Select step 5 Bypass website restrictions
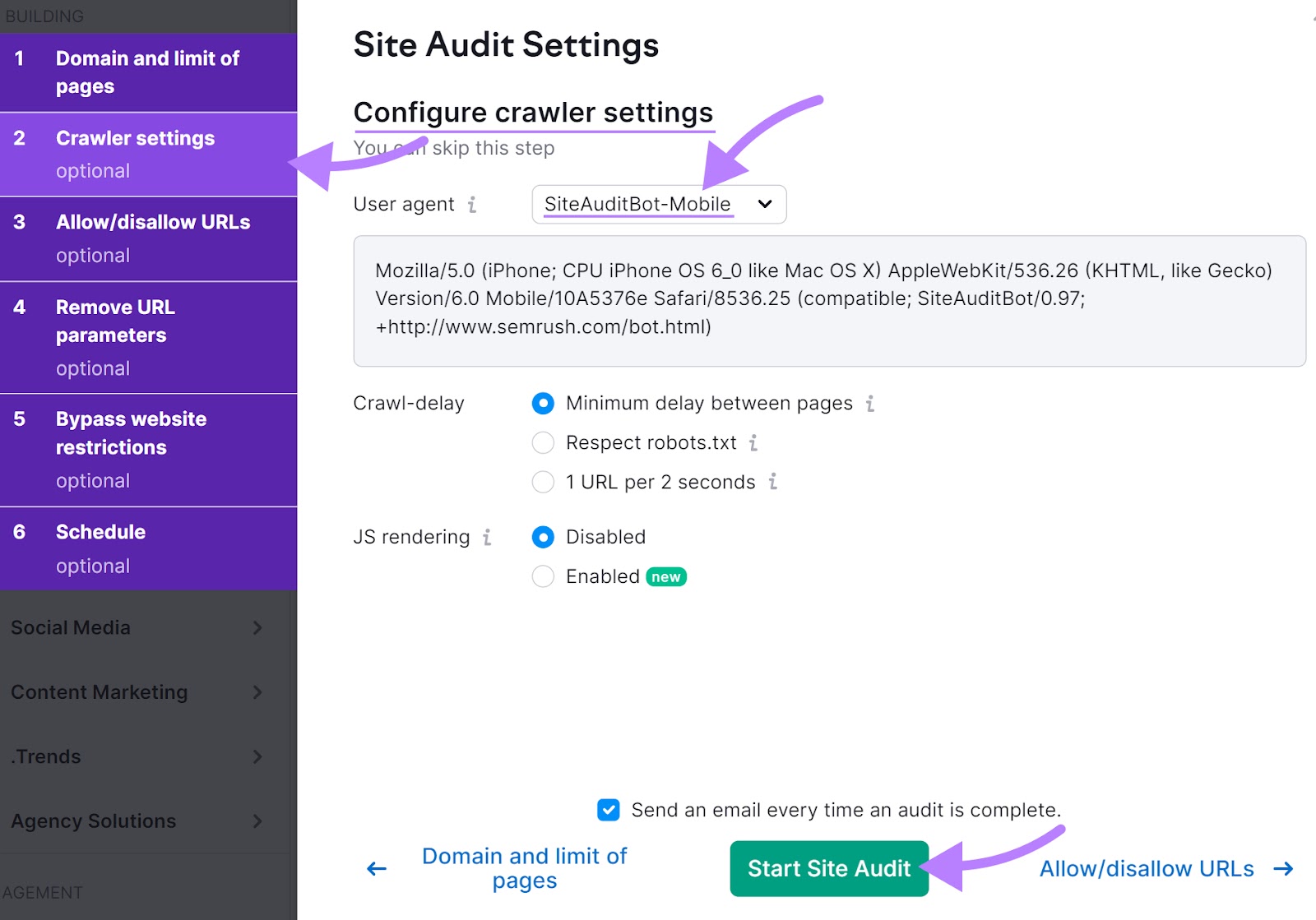 (148, 448)
